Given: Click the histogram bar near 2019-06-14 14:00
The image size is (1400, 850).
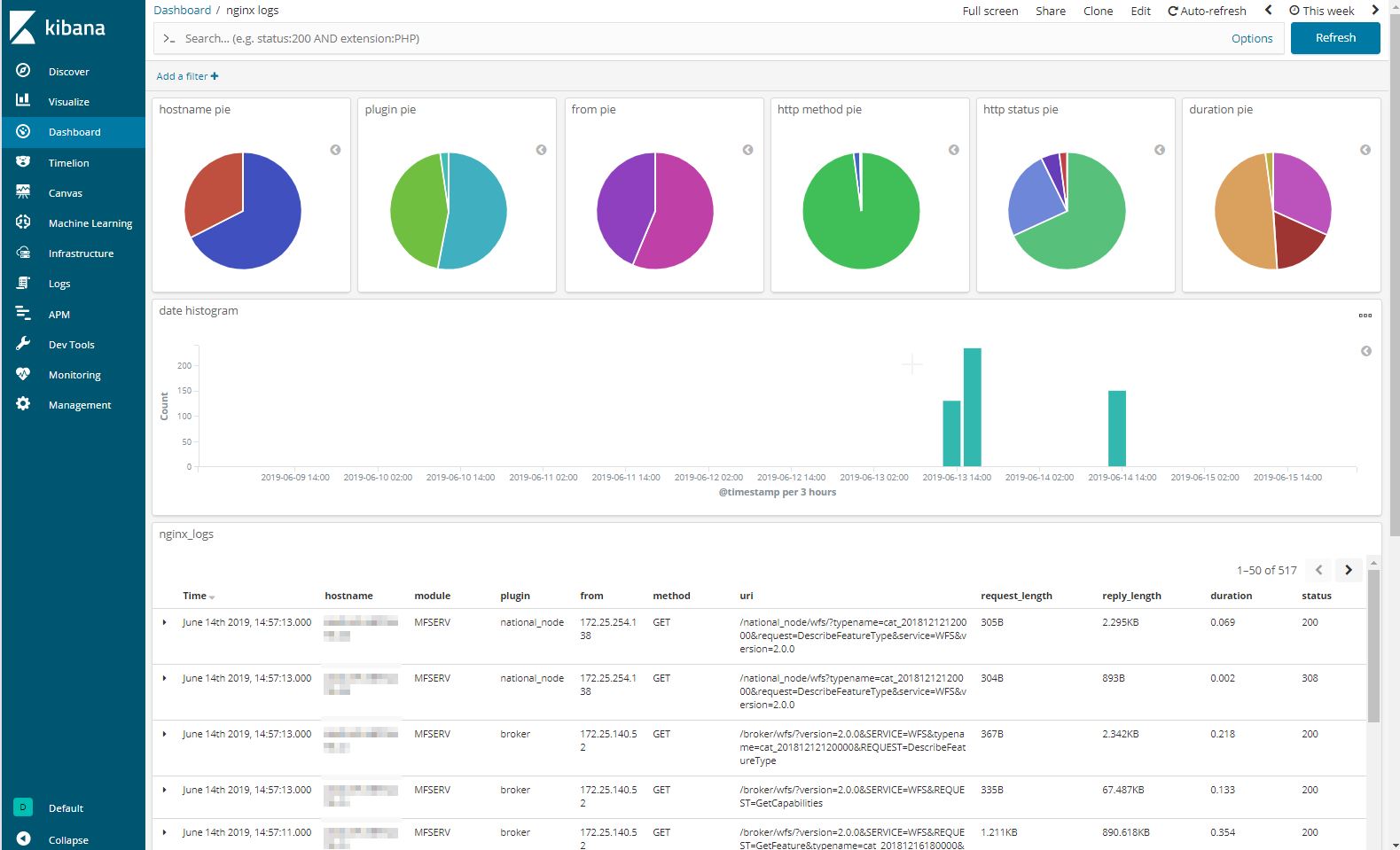Looking at the screenshot, I should [1117, 428].
